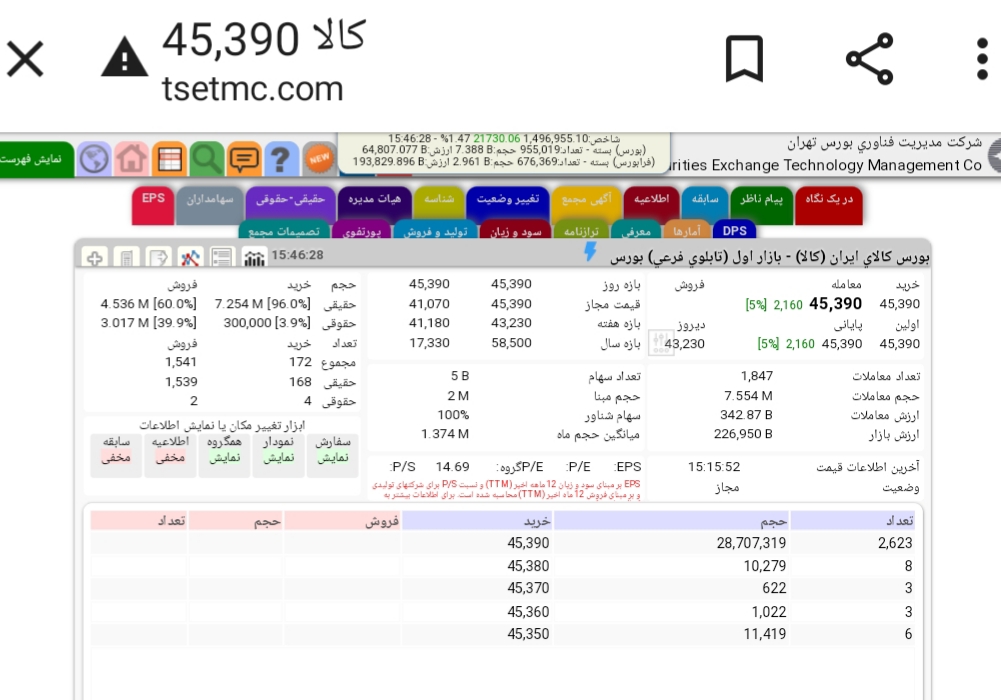Click the تعداد column header under buy side
Image resolution: width=1001 pixels, height=700 pixels.
pos(852,521)
